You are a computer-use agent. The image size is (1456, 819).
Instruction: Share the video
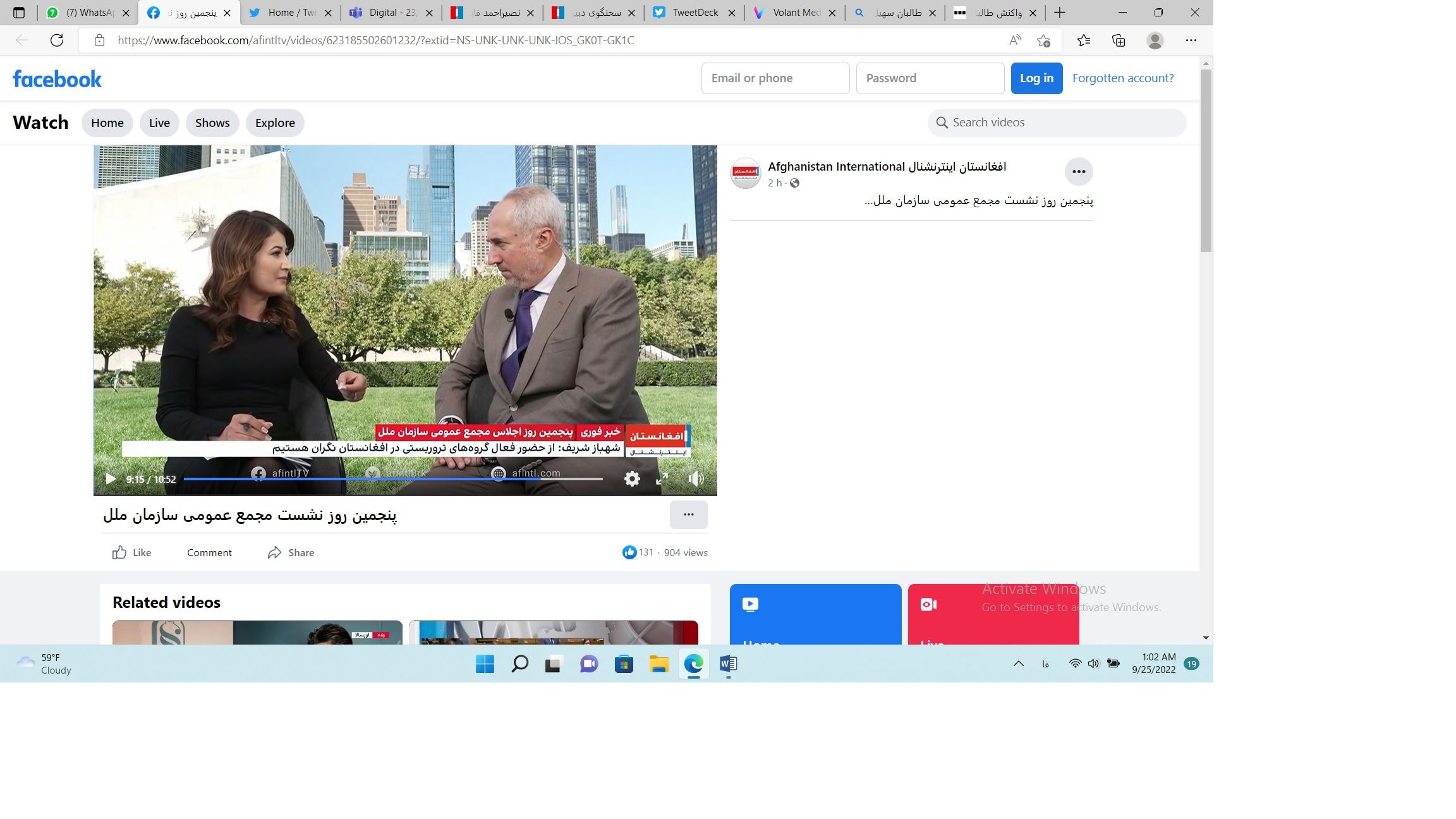[291, 552]
